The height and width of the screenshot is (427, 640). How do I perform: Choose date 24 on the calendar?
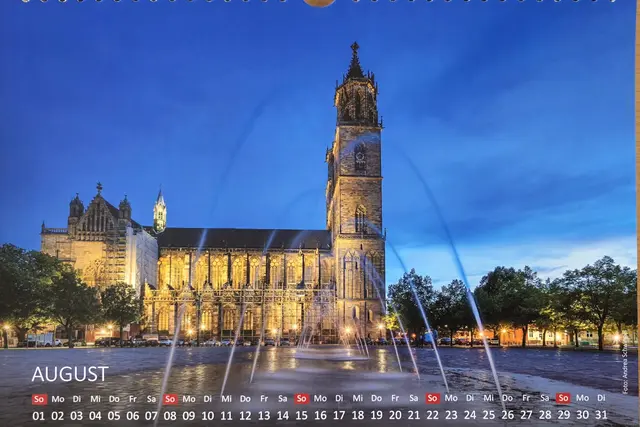pos(470,415)
